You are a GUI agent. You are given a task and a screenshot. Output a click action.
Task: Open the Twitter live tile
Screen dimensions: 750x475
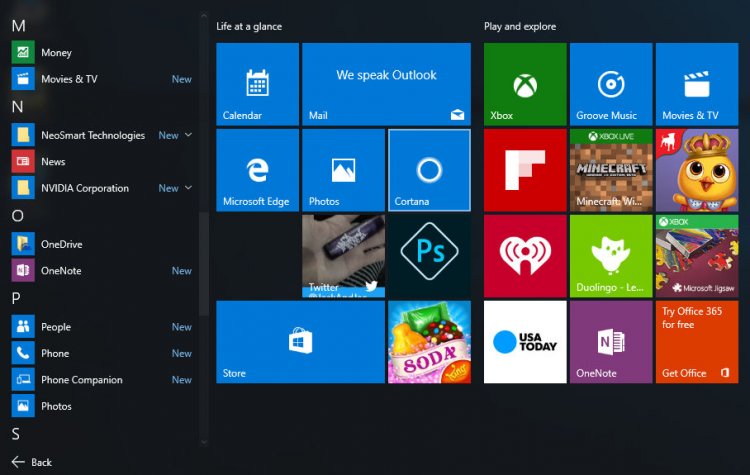[343, 256]
